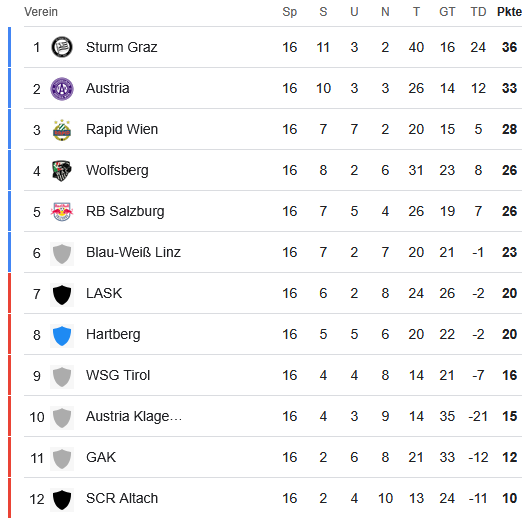The height and width of the screenshot is (523, 522).
Task: Open the Sturm Graz team link
Action: (x=121, y=47)
